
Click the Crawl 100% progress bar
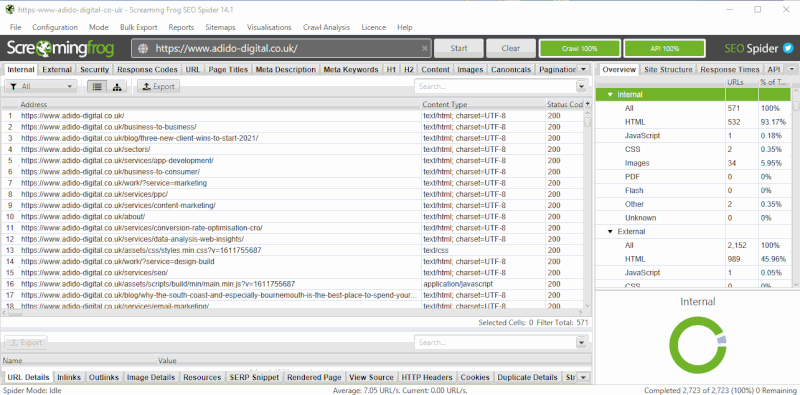580,48
